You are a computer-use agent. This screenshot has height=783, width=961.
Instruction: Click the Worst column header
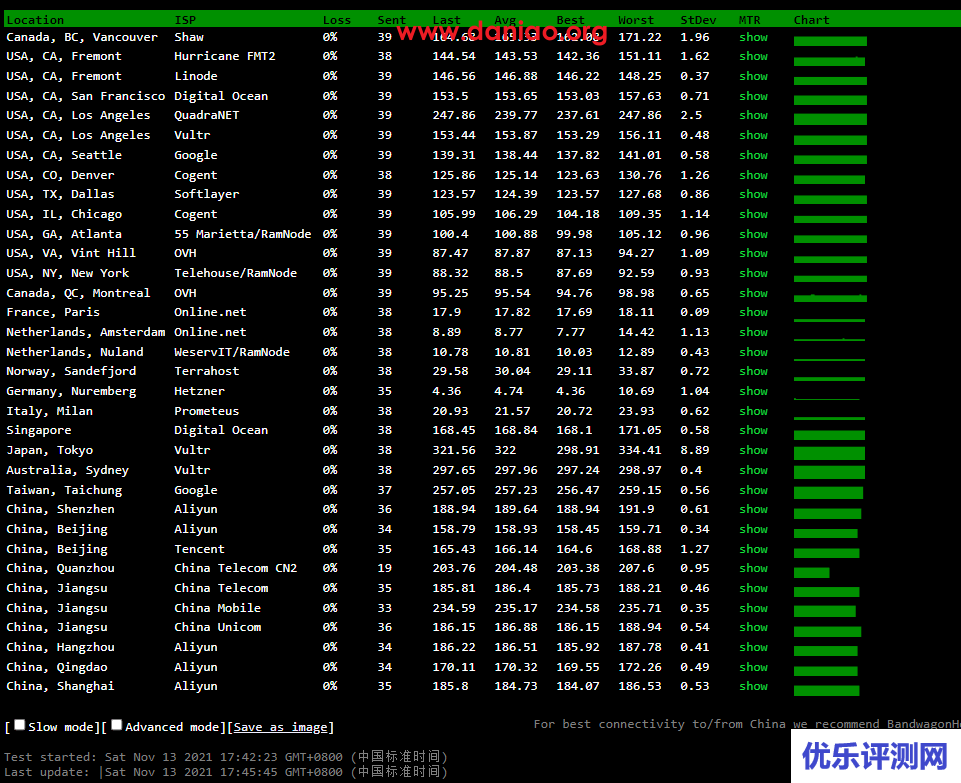coord(636,20)
